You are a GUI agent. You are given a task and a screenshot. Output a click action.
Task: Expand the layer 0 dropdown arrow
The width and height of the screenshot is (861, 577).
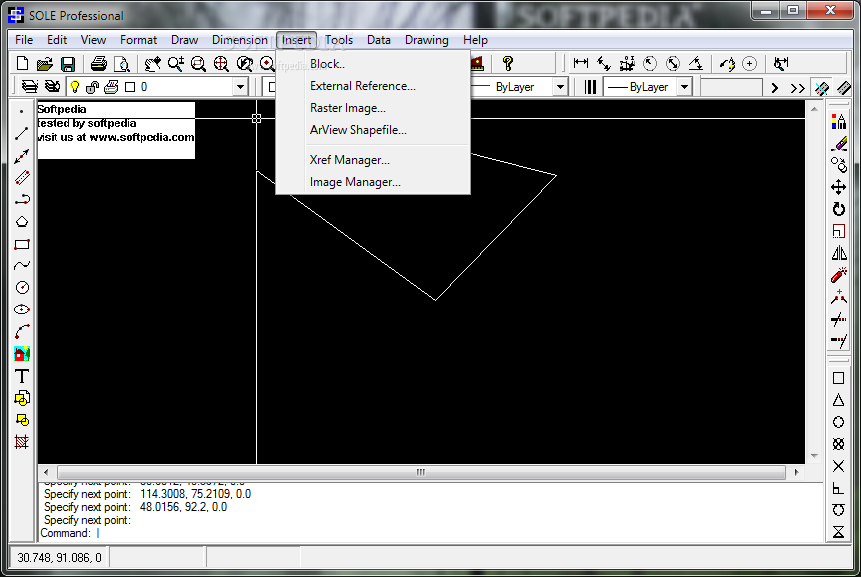[240, 87]
